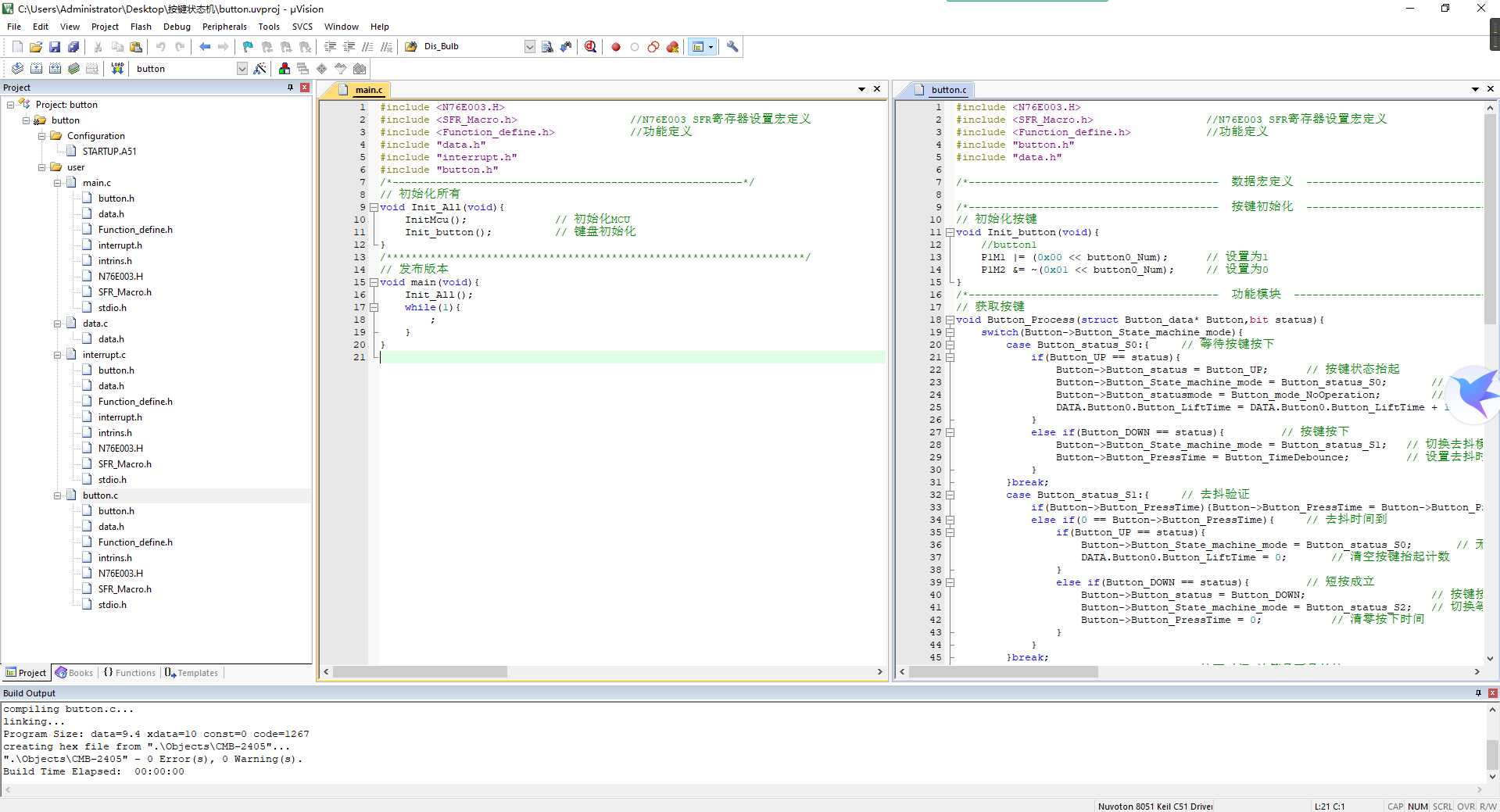This screenshot has width=1500, height=812.
Task: Insert breakpoint red dot icon
Action: click(x=616, y=47)
